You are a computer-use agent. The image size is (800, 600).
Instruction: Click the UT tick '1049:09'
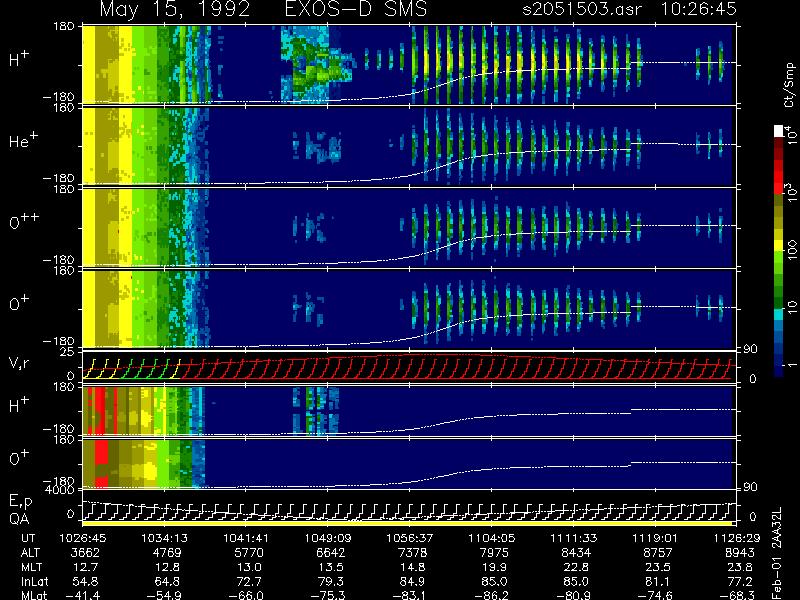coord(328,538)
